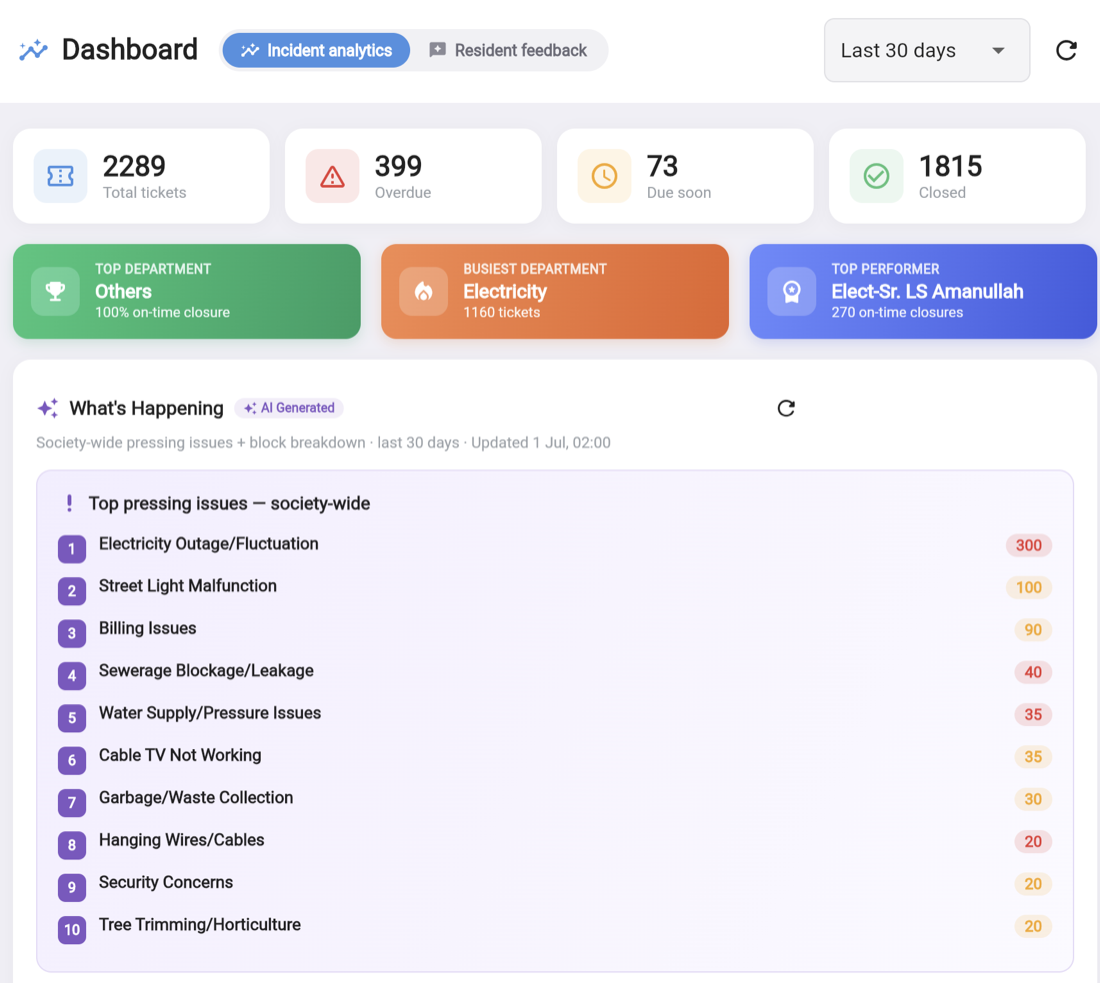Click rank badge 9 for Security Concerns

click(x=72, y=887)
